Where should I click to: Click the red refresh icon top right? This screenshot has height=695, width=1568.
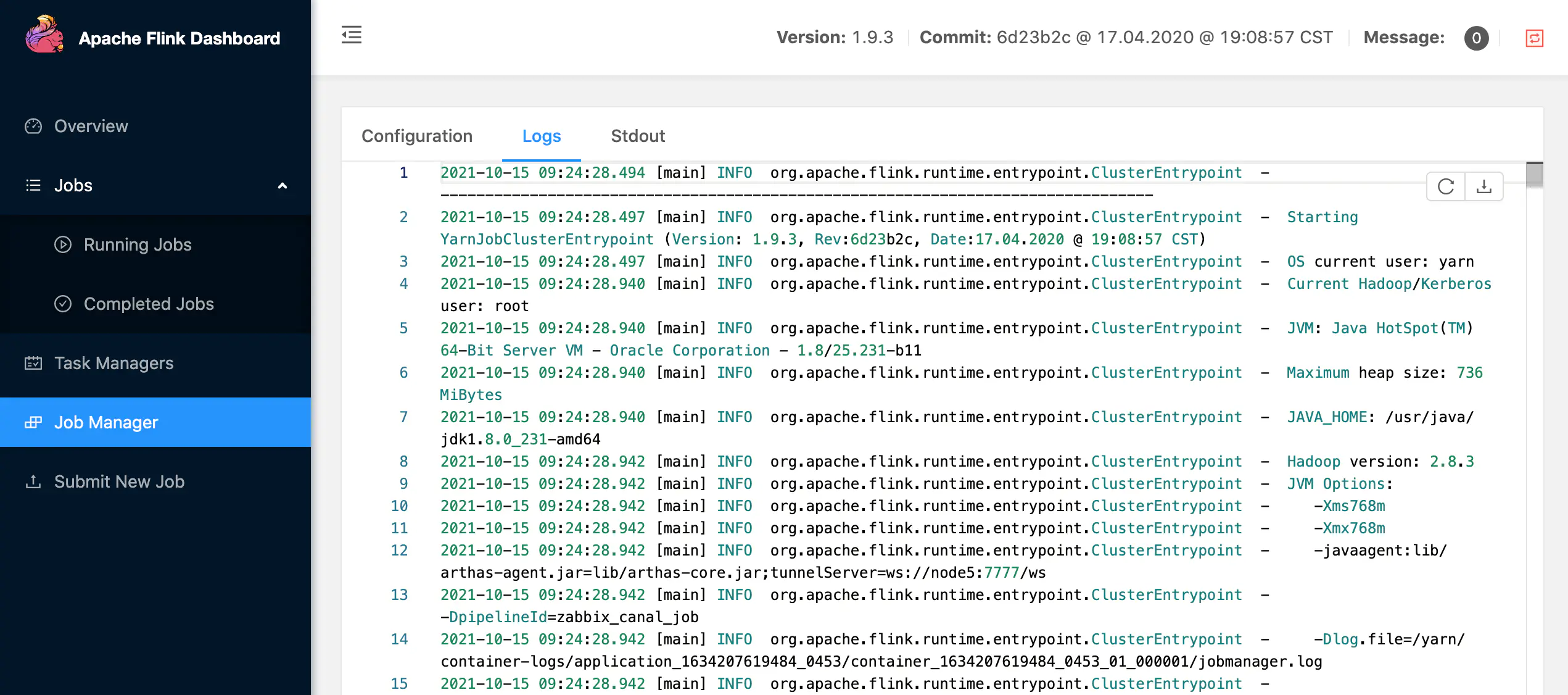(x=1534, y=38)
